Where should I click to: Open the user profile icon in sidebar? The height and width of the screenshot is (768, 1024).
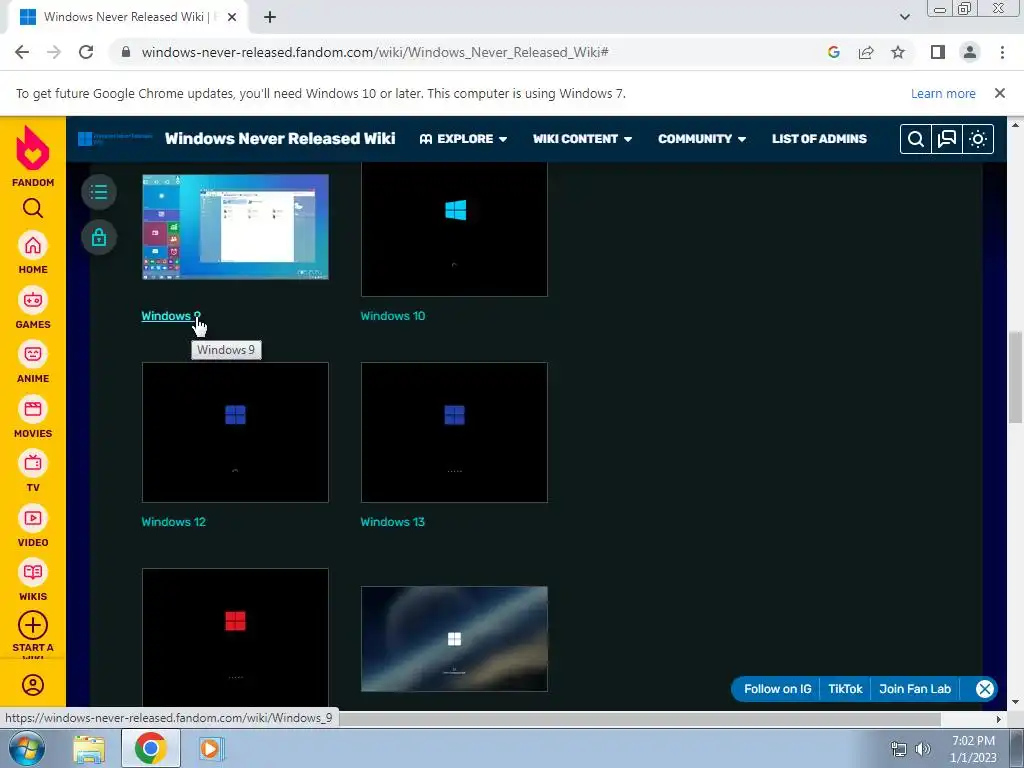click(x=33, y=684)
